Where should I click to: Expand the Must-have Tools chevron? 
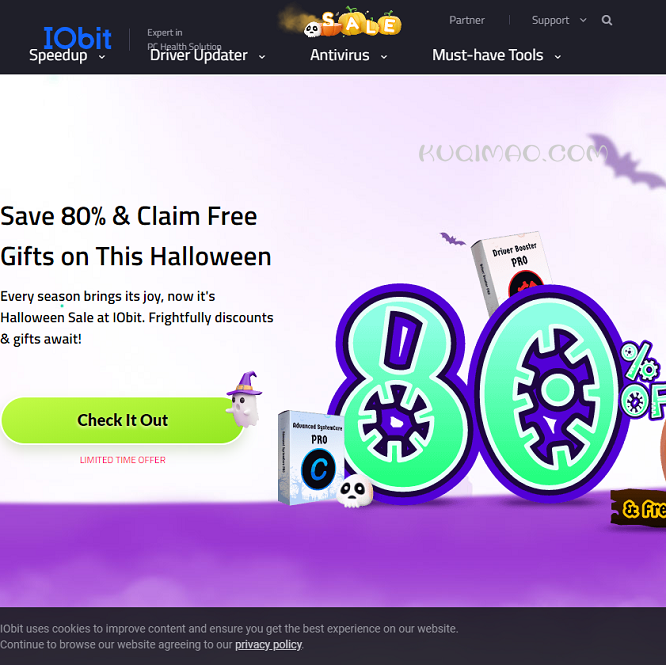(x=558, y=57)
